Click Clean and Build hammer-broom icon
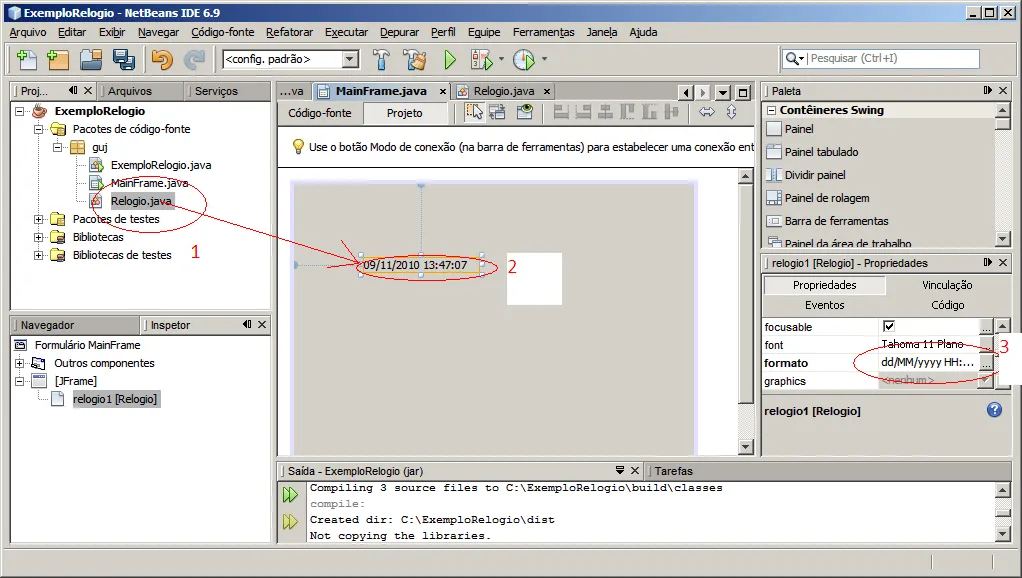The image size is (1022, 578). 415,59
